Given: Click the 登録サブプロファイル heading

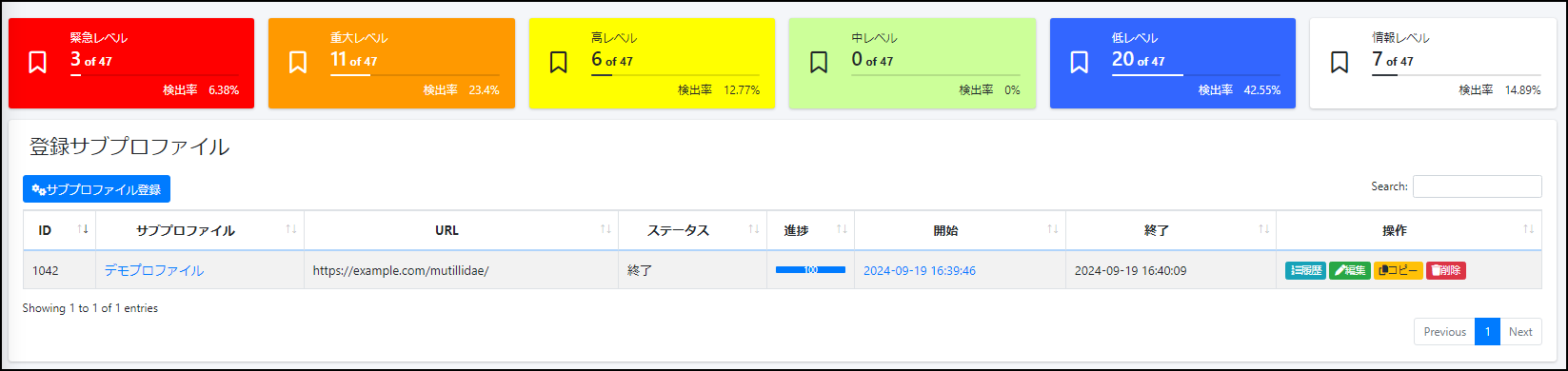Looking at the screenshot, I should pos(129,146).
